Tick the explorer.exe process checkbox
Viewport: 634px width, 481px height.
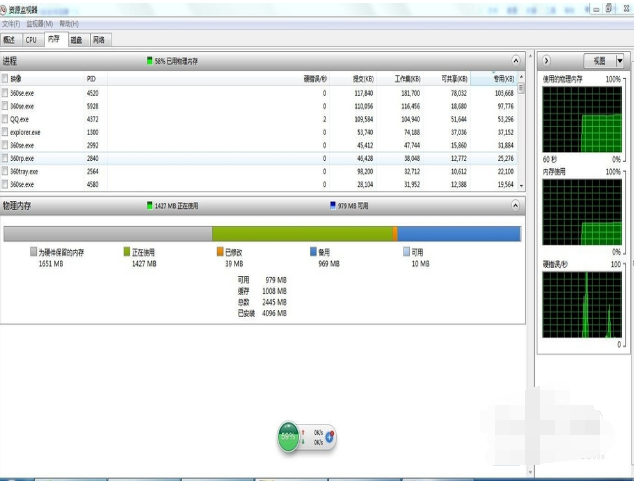[x=5, y=132]
